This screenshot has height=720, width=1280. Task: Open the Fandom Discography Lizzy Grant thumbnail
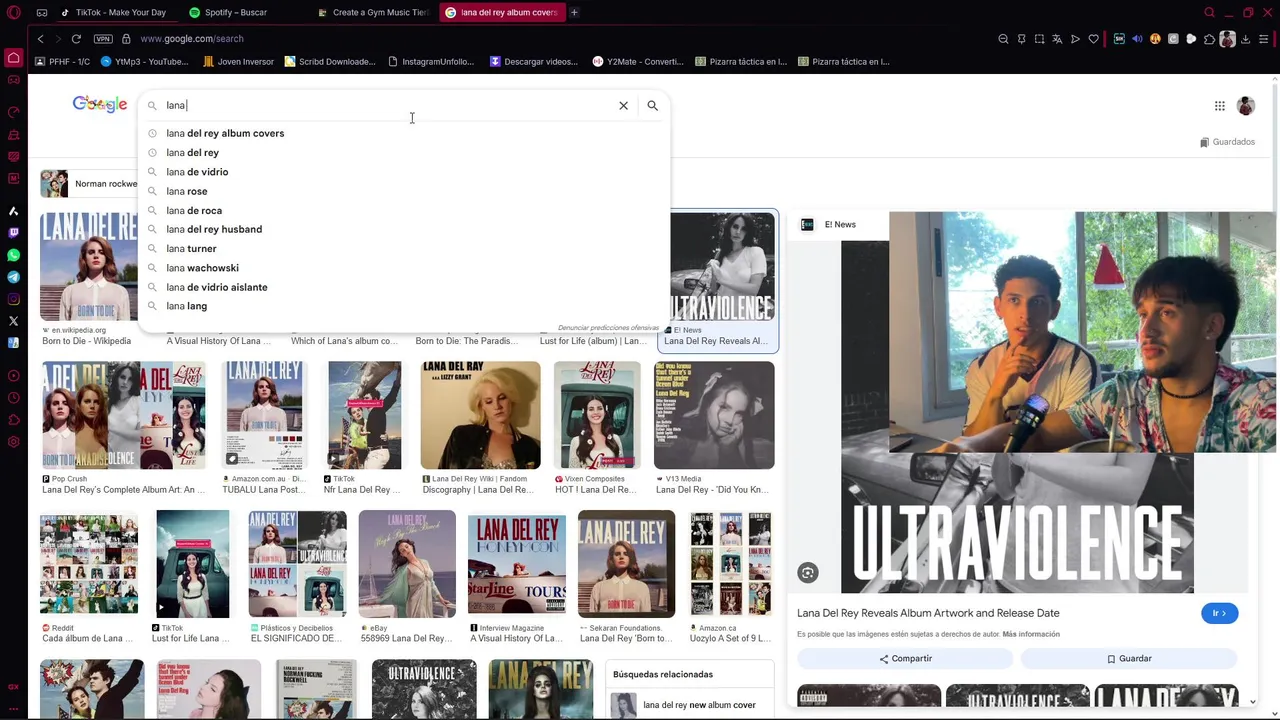click(480, 415)
